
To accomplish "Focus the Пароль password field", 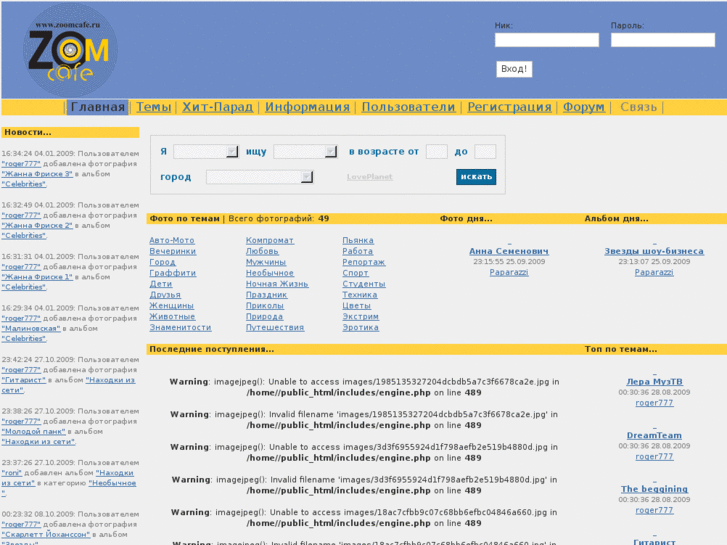I will 663,40.
